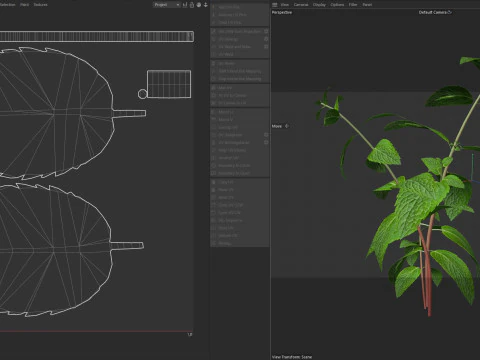The image size is (480, 360).
Task: Click the Mirror V icon
Action: pos(214,119)
